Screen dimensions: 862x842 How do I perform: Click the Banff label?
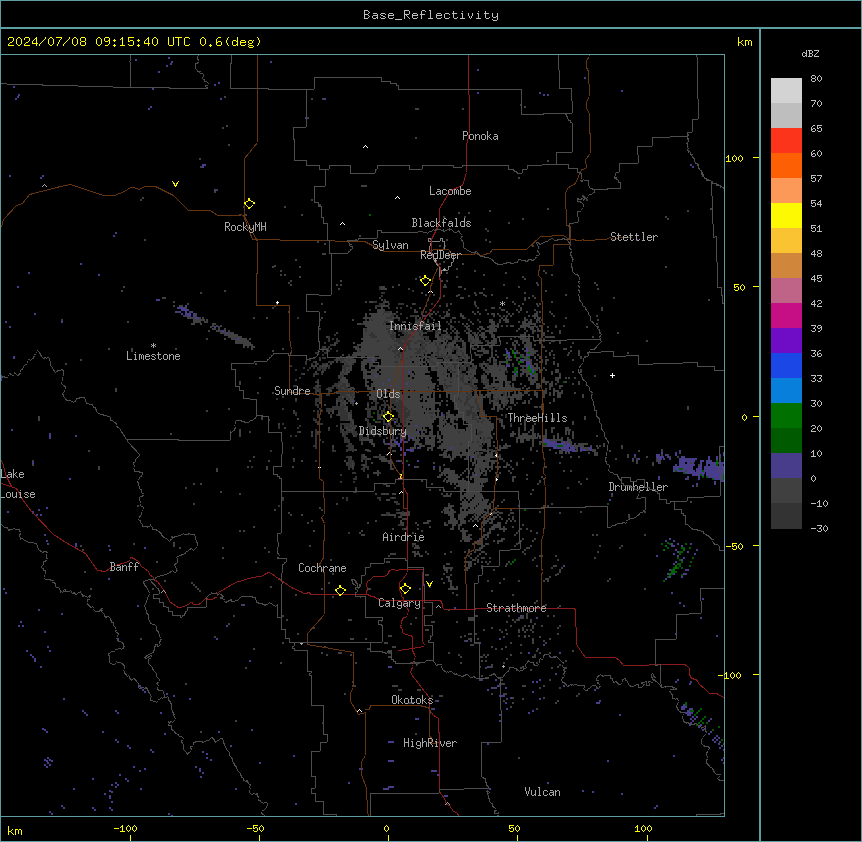pos(124,567)
